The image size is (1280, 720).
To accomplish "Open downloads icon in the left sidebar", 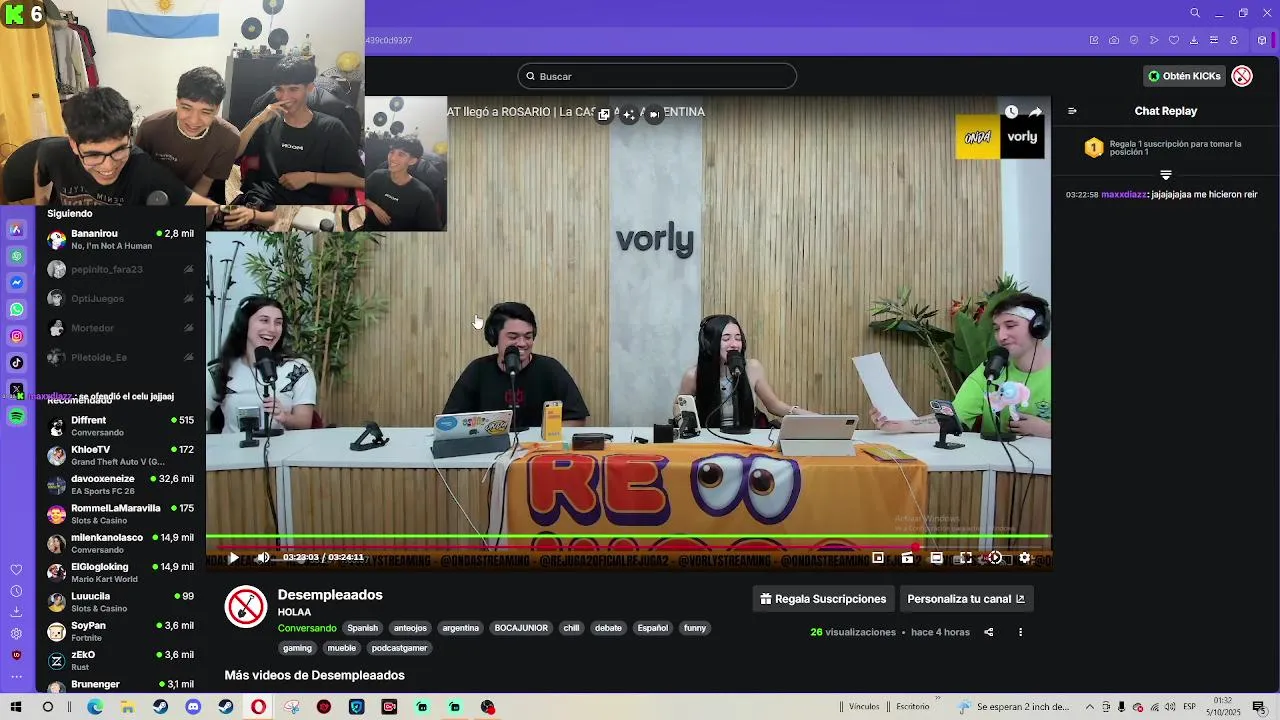I will tap(16, 611).
